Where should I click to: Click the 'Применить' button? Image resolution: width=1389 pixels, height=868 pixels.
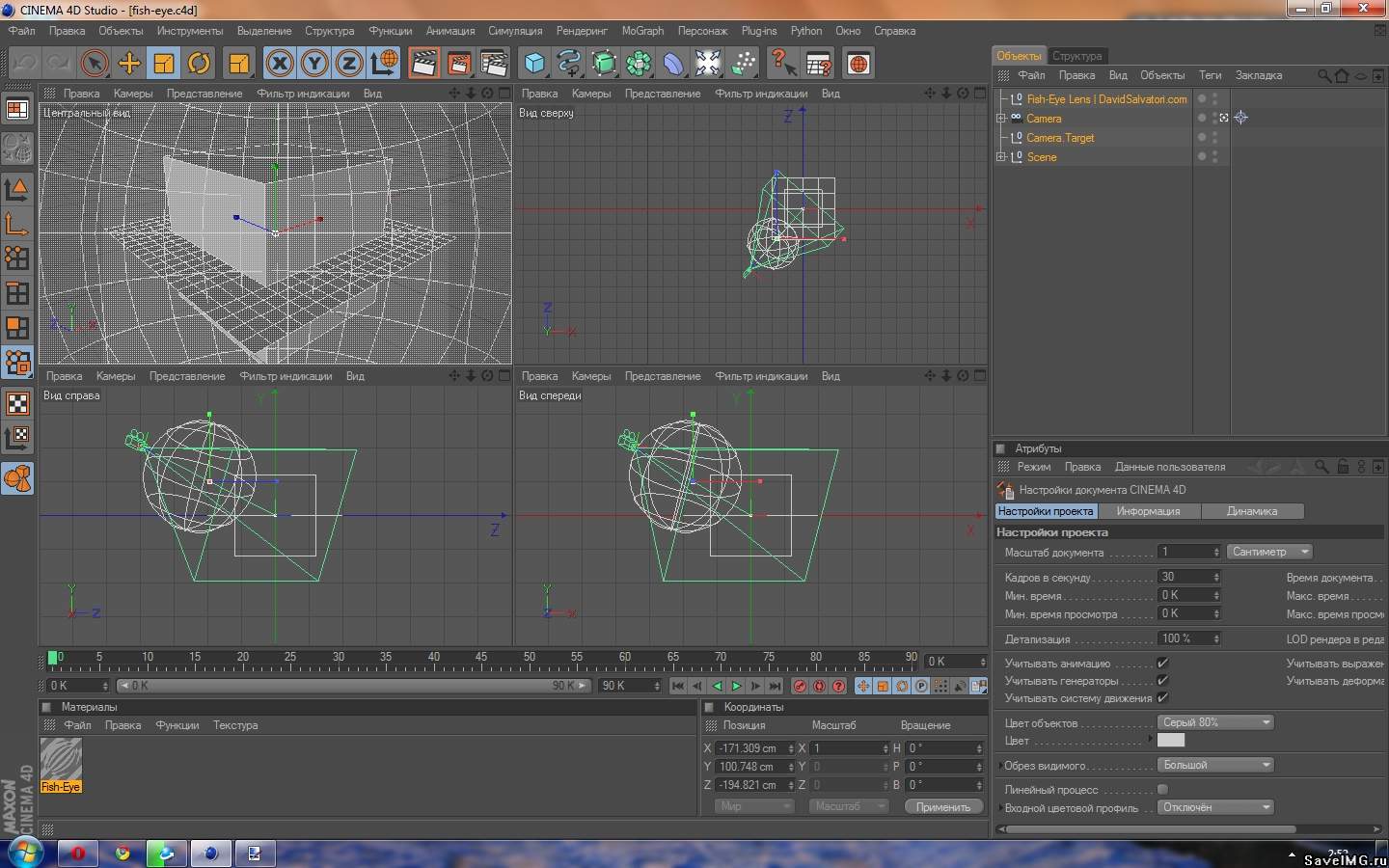click(943, 806)
